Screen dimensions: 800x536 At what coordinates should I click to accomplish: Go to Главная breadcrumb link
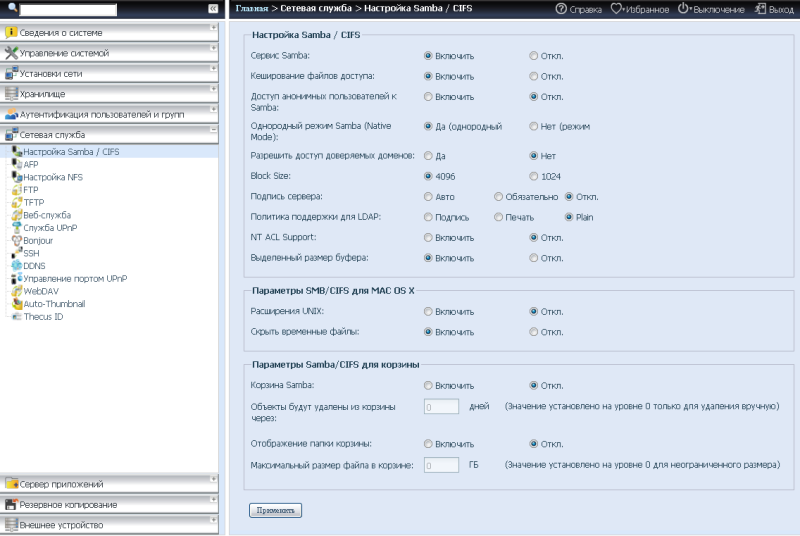click(252, 9)
